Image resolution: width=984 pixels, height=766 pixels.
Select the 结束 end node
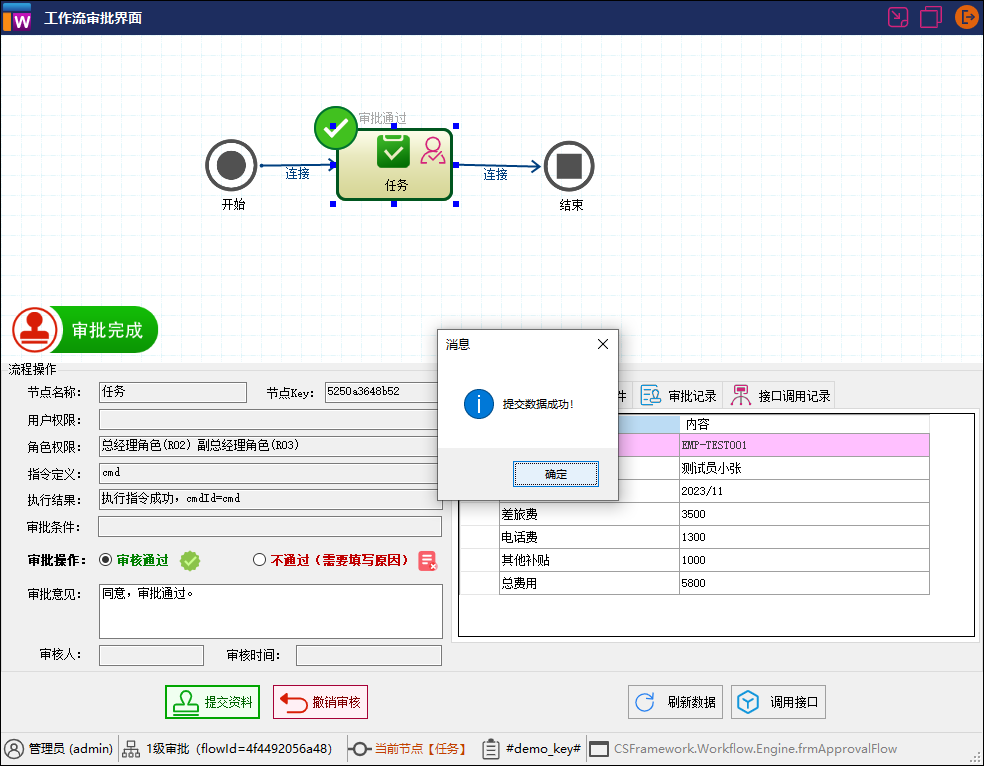click(x=569, y=166)
